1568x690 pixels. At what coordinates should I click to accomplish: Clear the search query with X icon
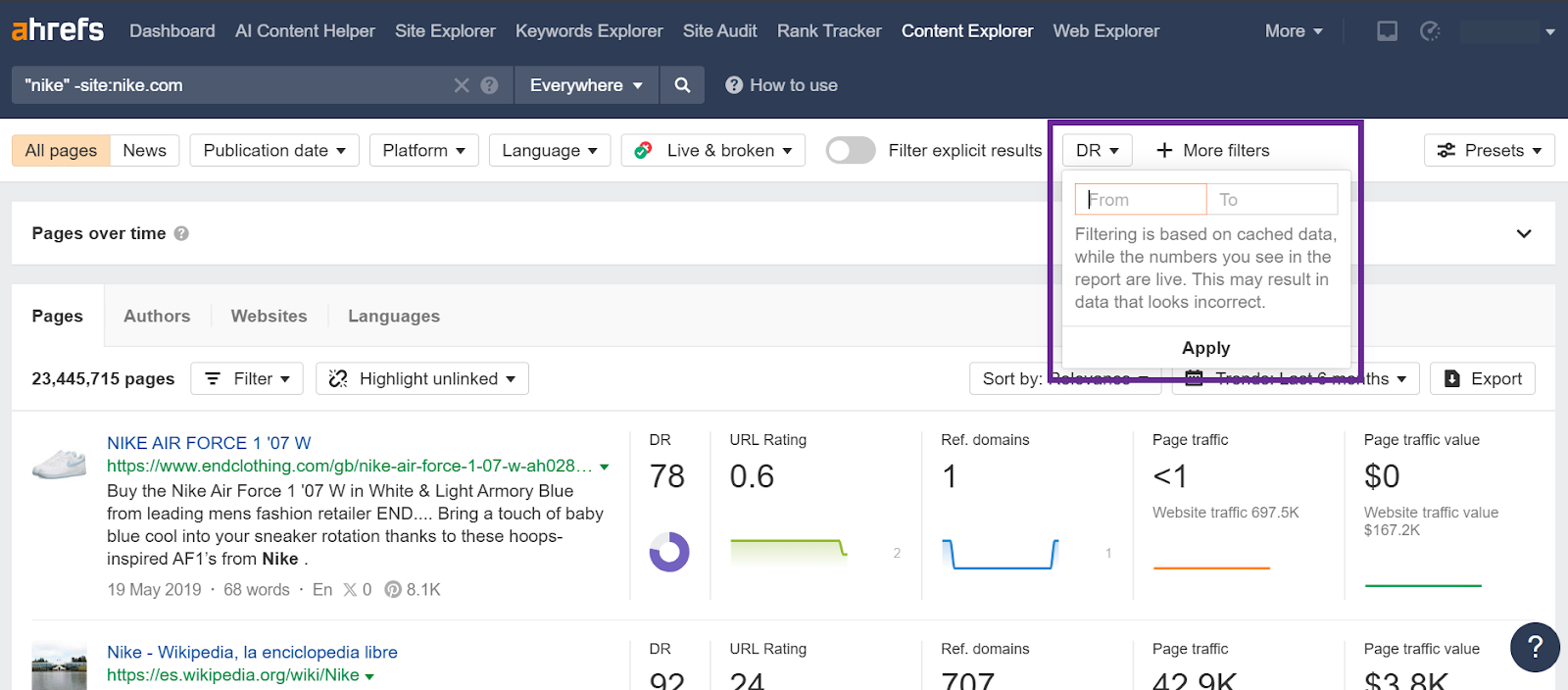462,85
